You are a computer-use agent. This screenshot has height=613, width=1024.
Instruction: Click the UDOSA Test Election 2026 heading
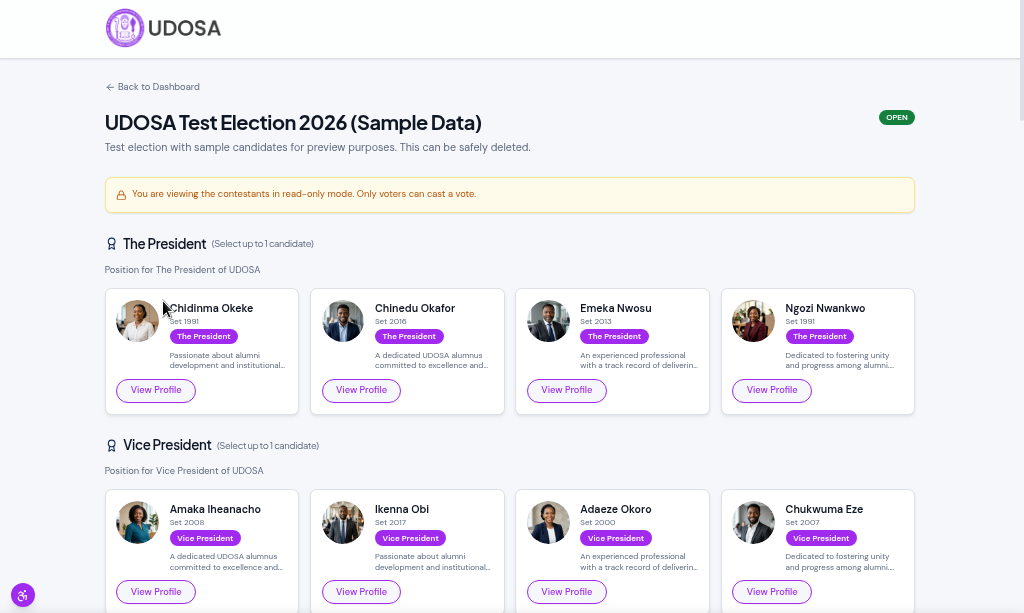[293, 123]
